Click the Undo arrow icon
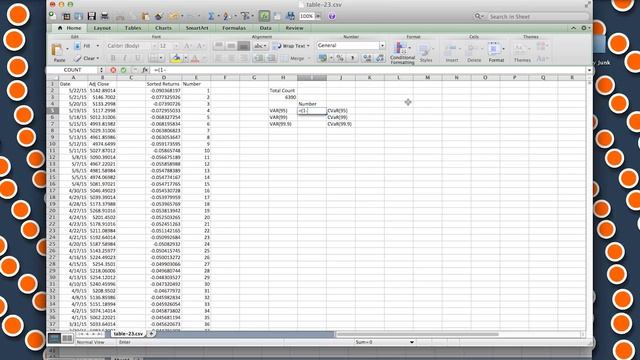Image resolution: width=640 pixels, height=360 pixels. click(173, 16)
